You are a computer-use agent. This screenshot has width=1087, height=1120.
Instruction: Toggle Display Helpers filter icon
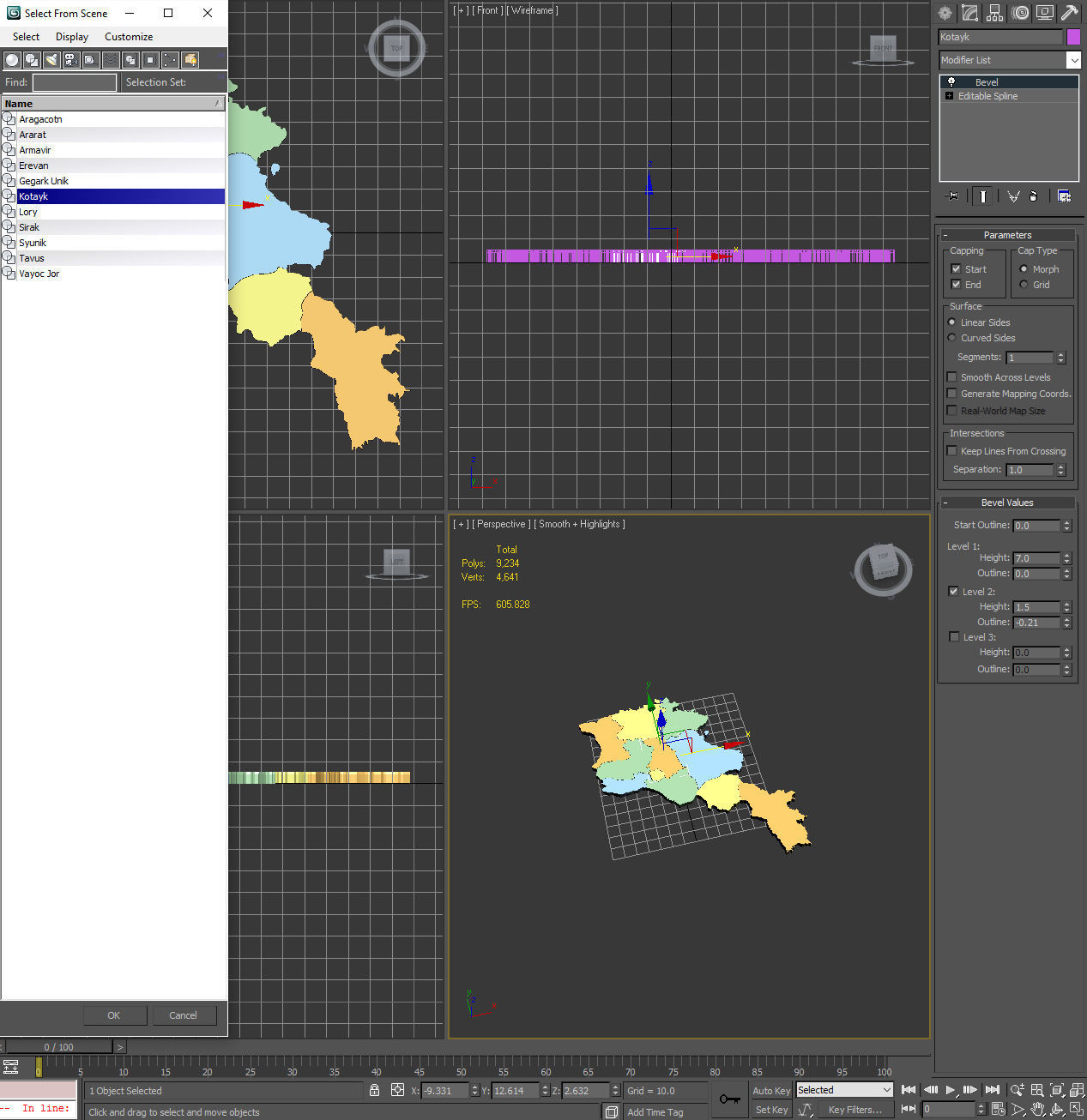tap(91, 60)
